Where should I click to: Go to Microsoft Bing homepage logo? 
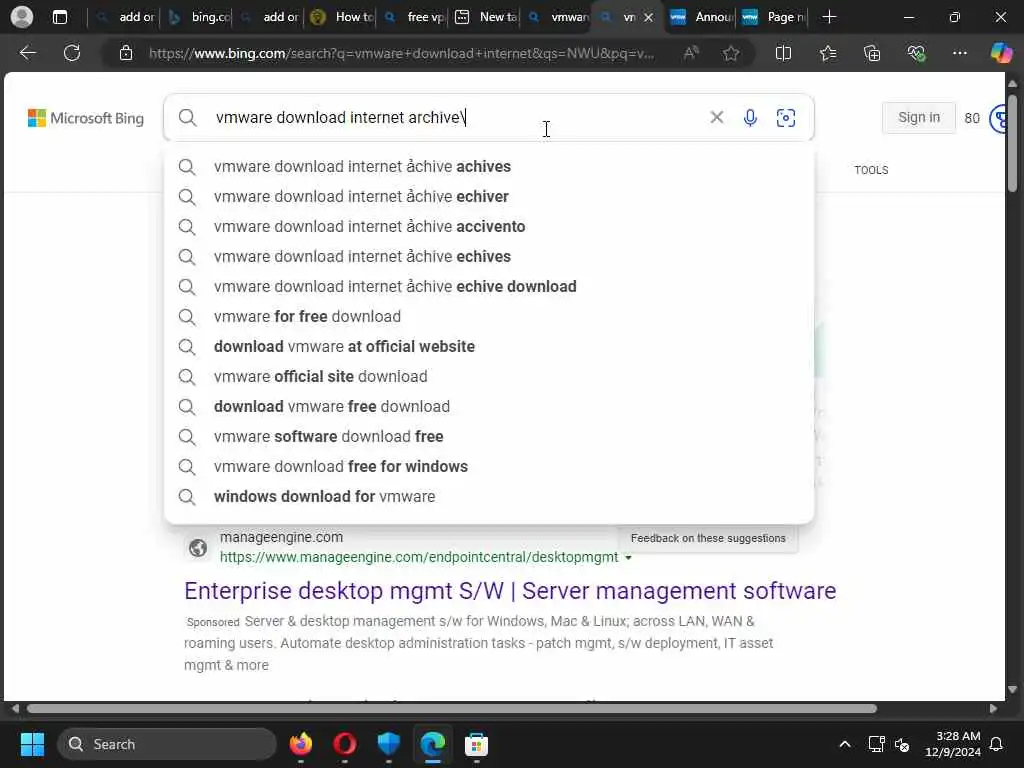[x=86, y=118]
